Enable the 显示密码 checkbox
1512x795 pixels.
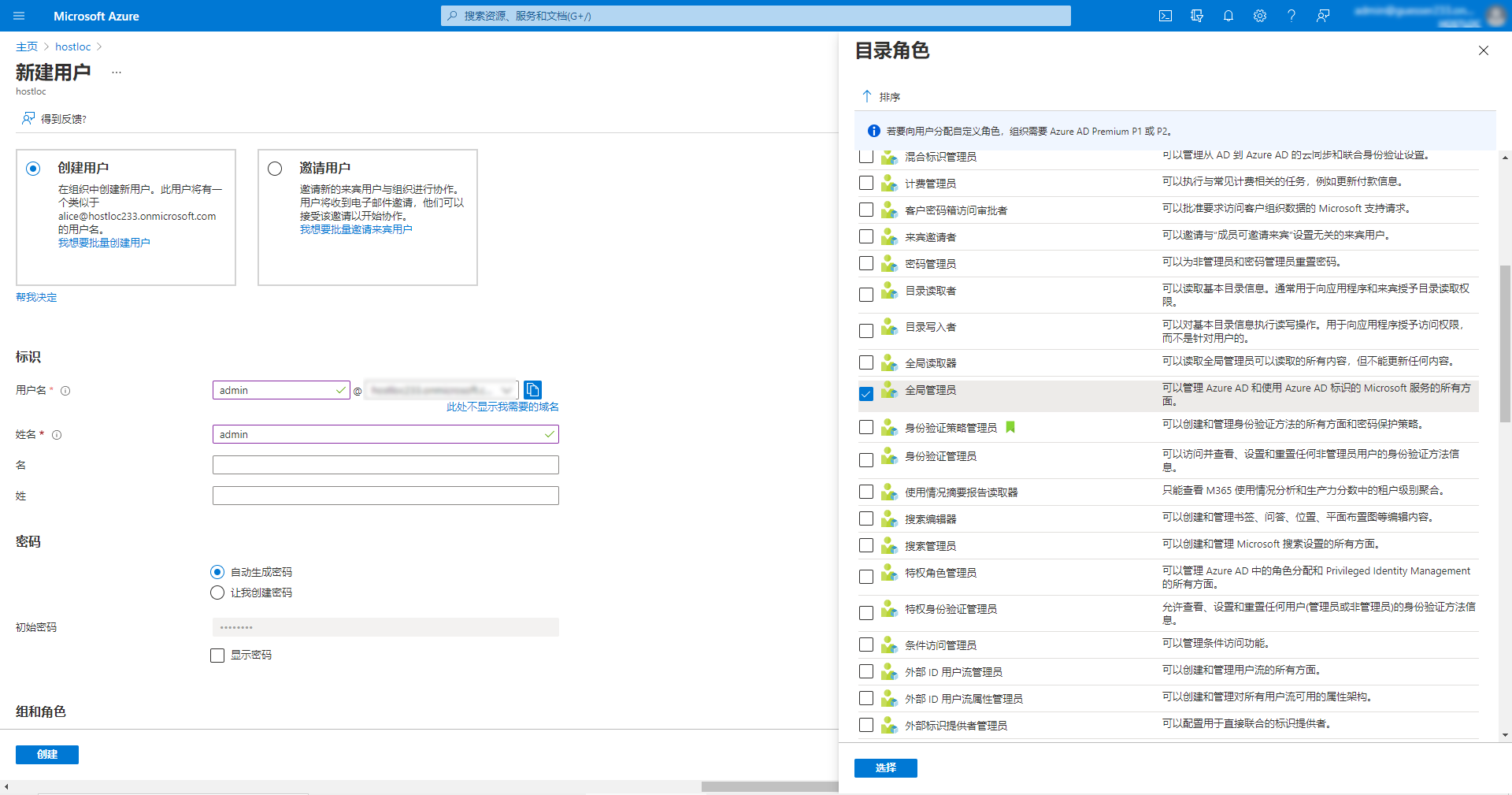(217, 656)
